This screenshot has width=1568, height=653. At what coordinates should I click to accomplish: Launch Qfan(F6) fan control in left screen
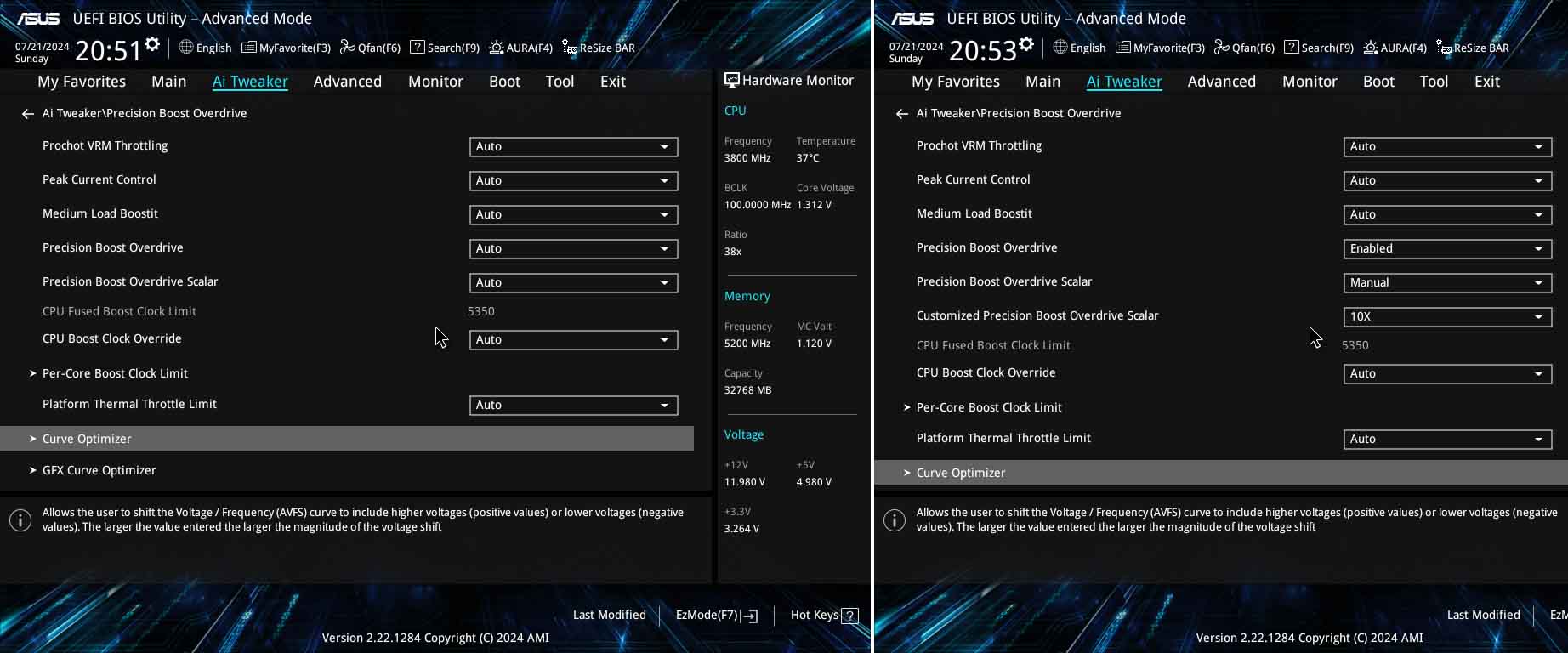point(370,48)
